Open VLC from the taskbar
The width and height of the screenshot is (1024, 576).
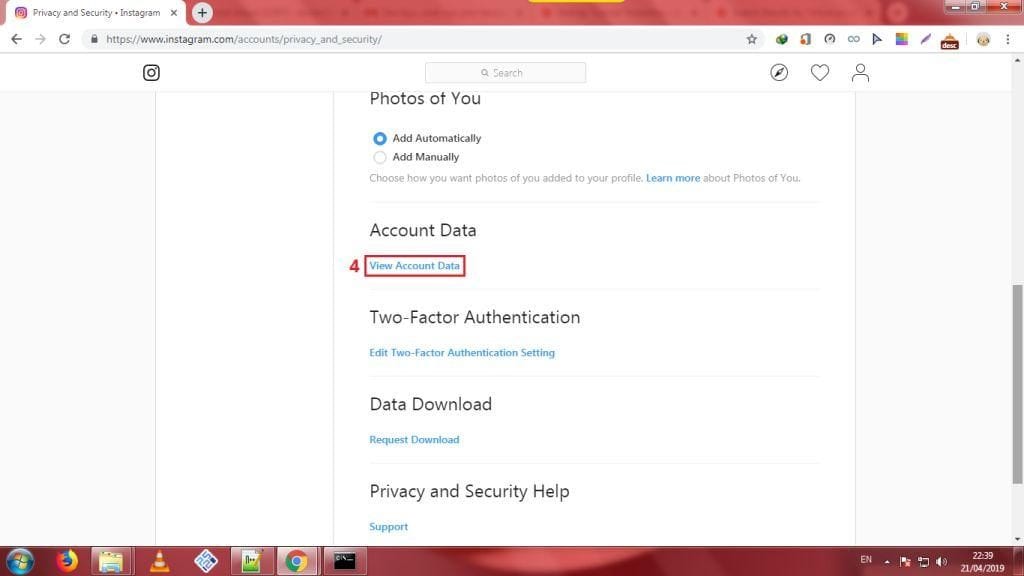pyautogui.click(x=158, y=561)
